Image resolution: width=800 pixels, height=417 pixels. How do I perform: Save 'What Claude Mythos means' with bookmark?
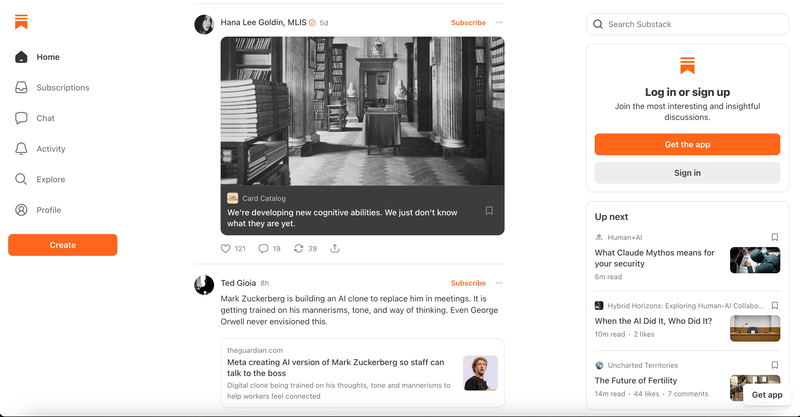[x=775, y=238]
